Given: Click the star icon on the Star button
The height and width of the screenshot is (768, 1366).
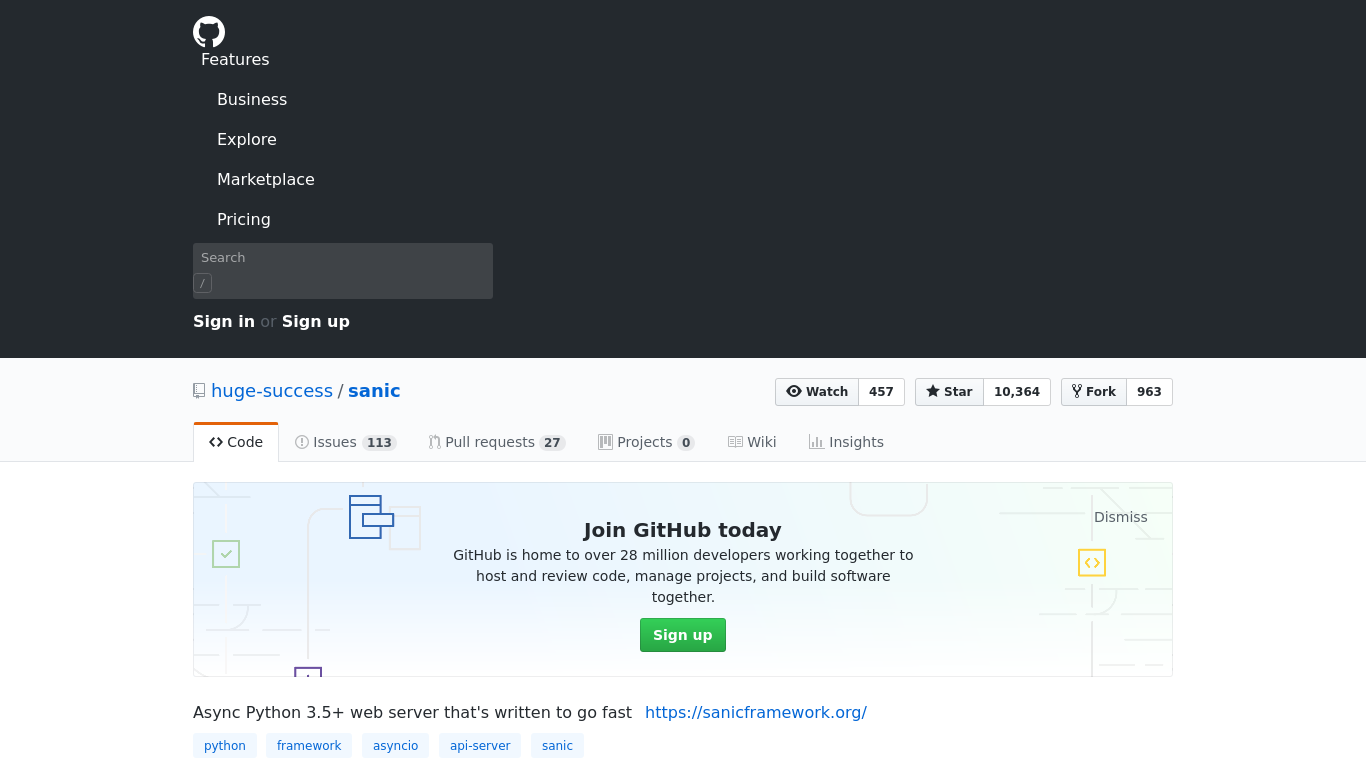Looking at the screenshot, I should (x=932, y=391).
